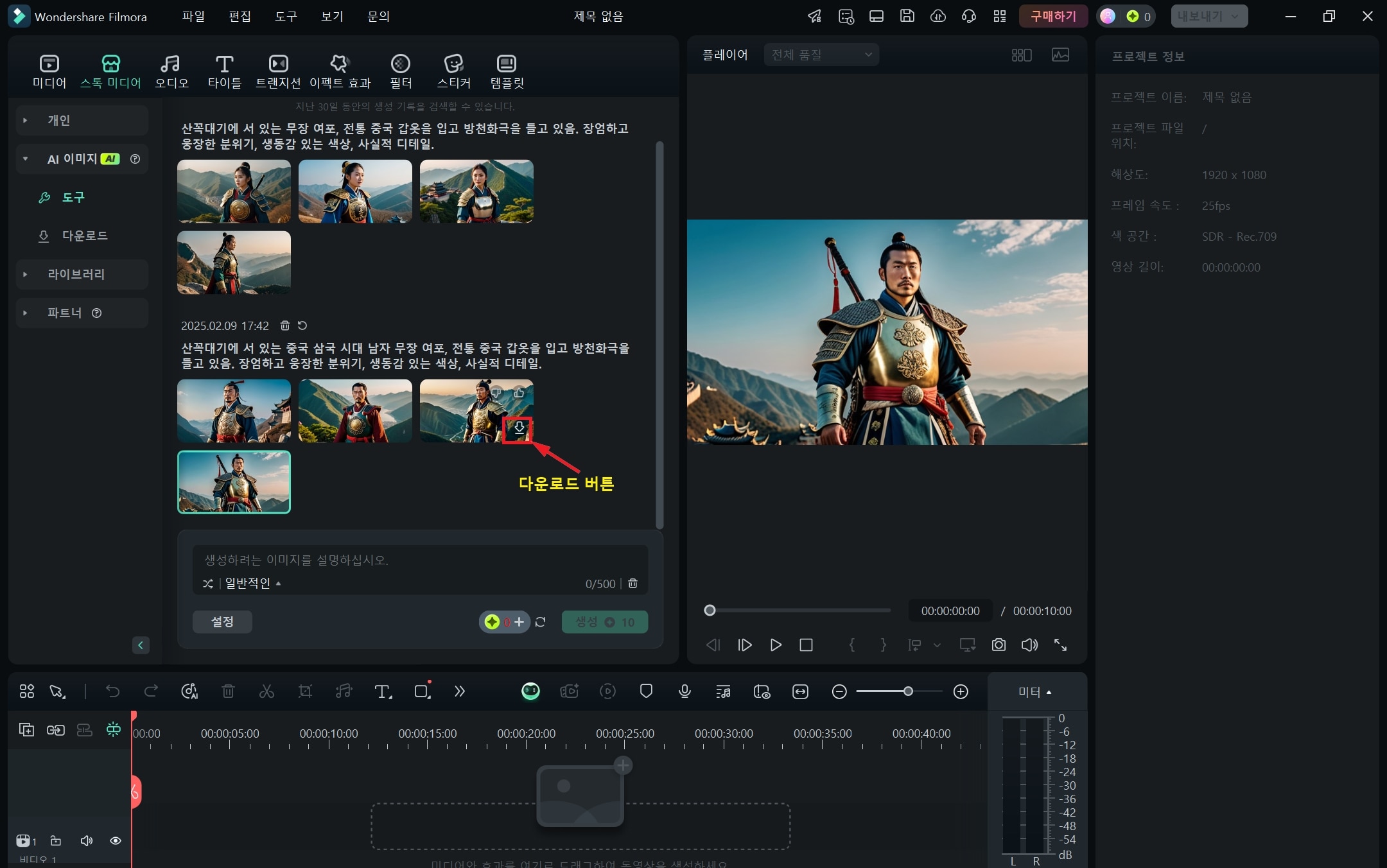The width and height of the screenshot is (1387, 868).
Task: Hide video track 1
Action: [116, 840]
